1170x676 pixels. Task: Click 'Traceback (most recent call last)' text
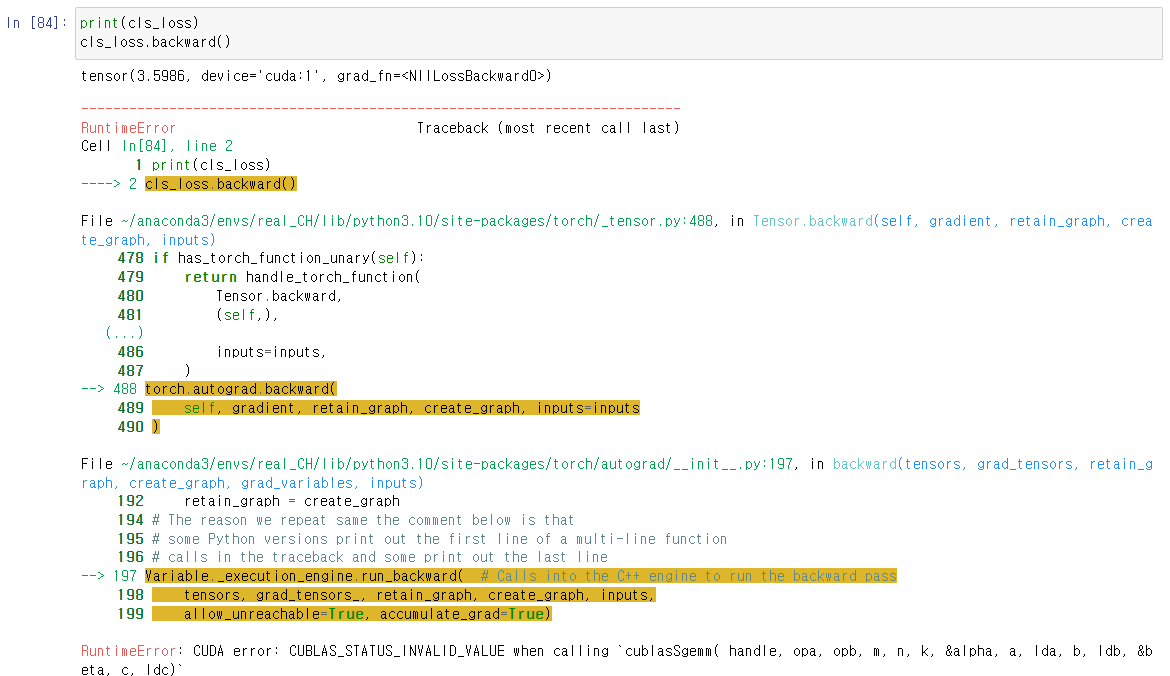[548, 128]
